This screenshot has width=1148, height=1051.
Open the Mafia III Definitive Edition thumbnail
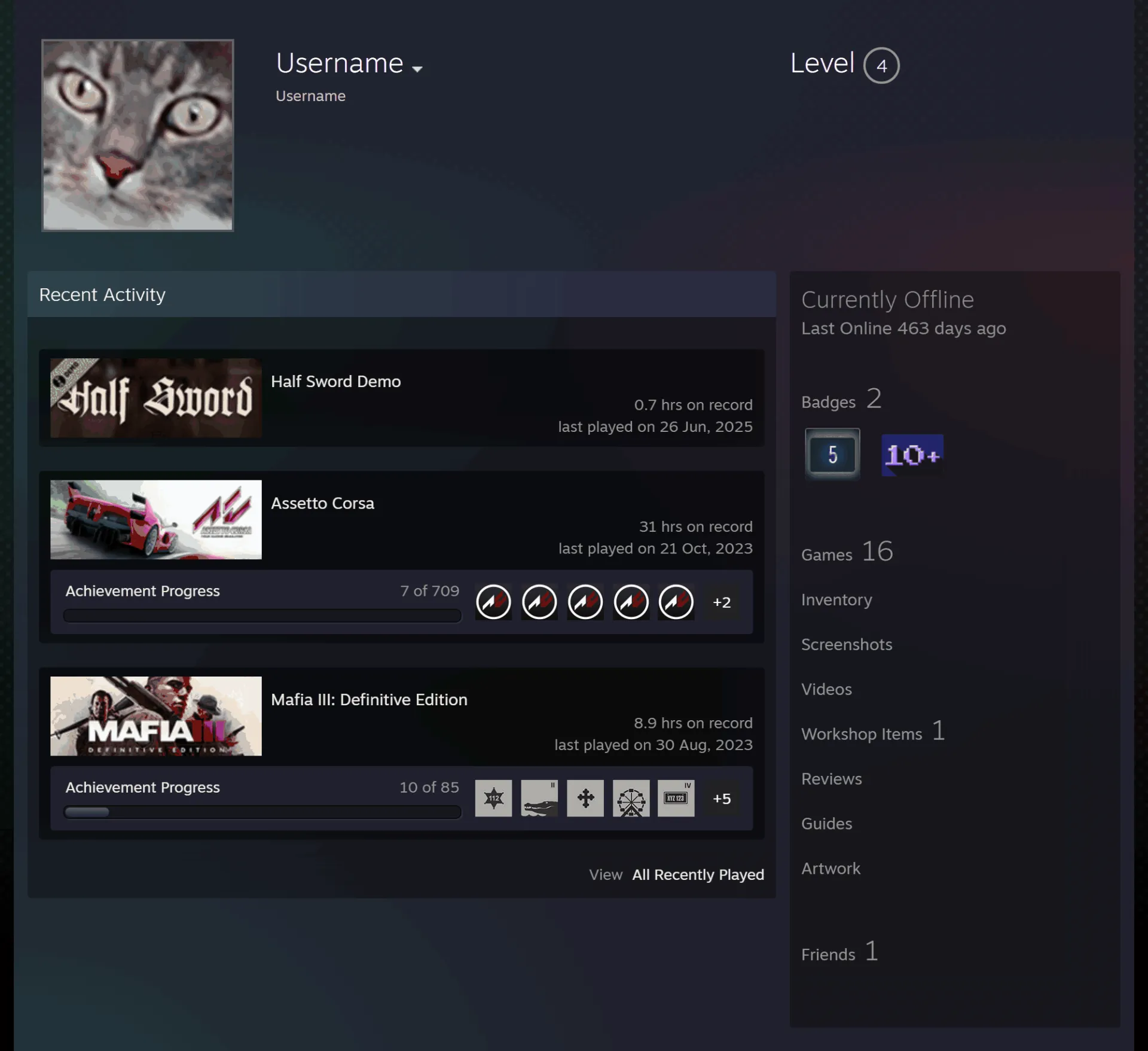(156, 716)
